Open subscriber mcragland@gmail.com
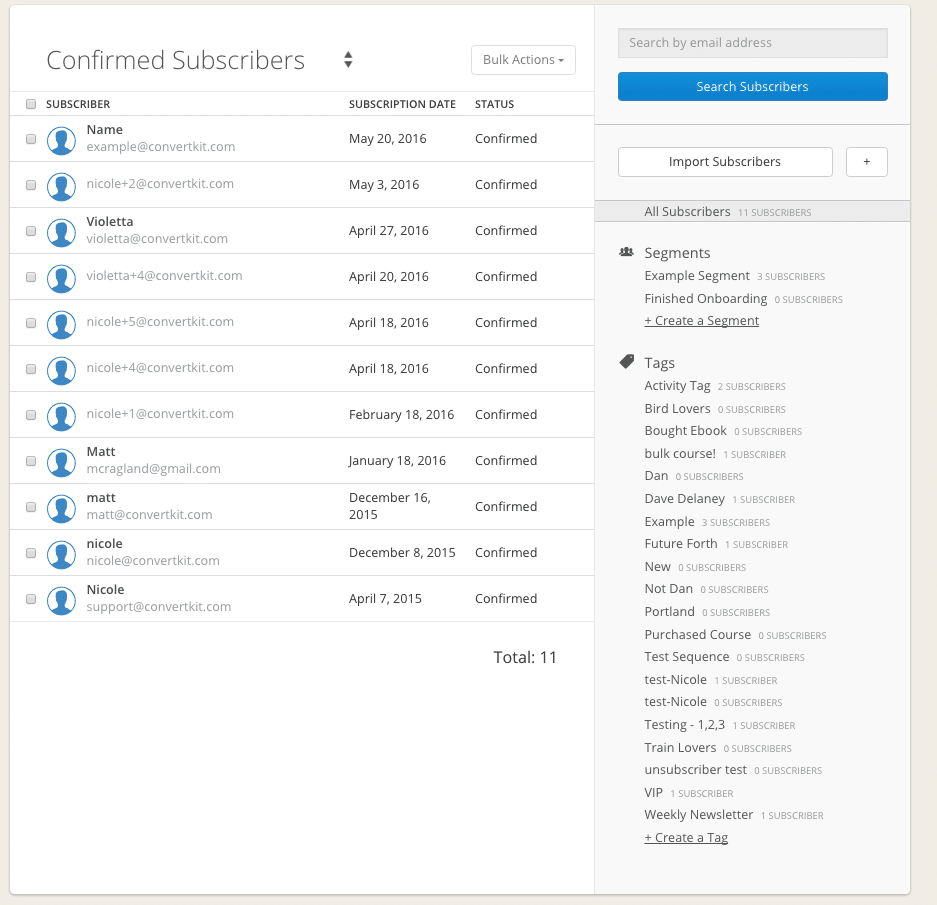The image size is (937, 905). (154, 469)
